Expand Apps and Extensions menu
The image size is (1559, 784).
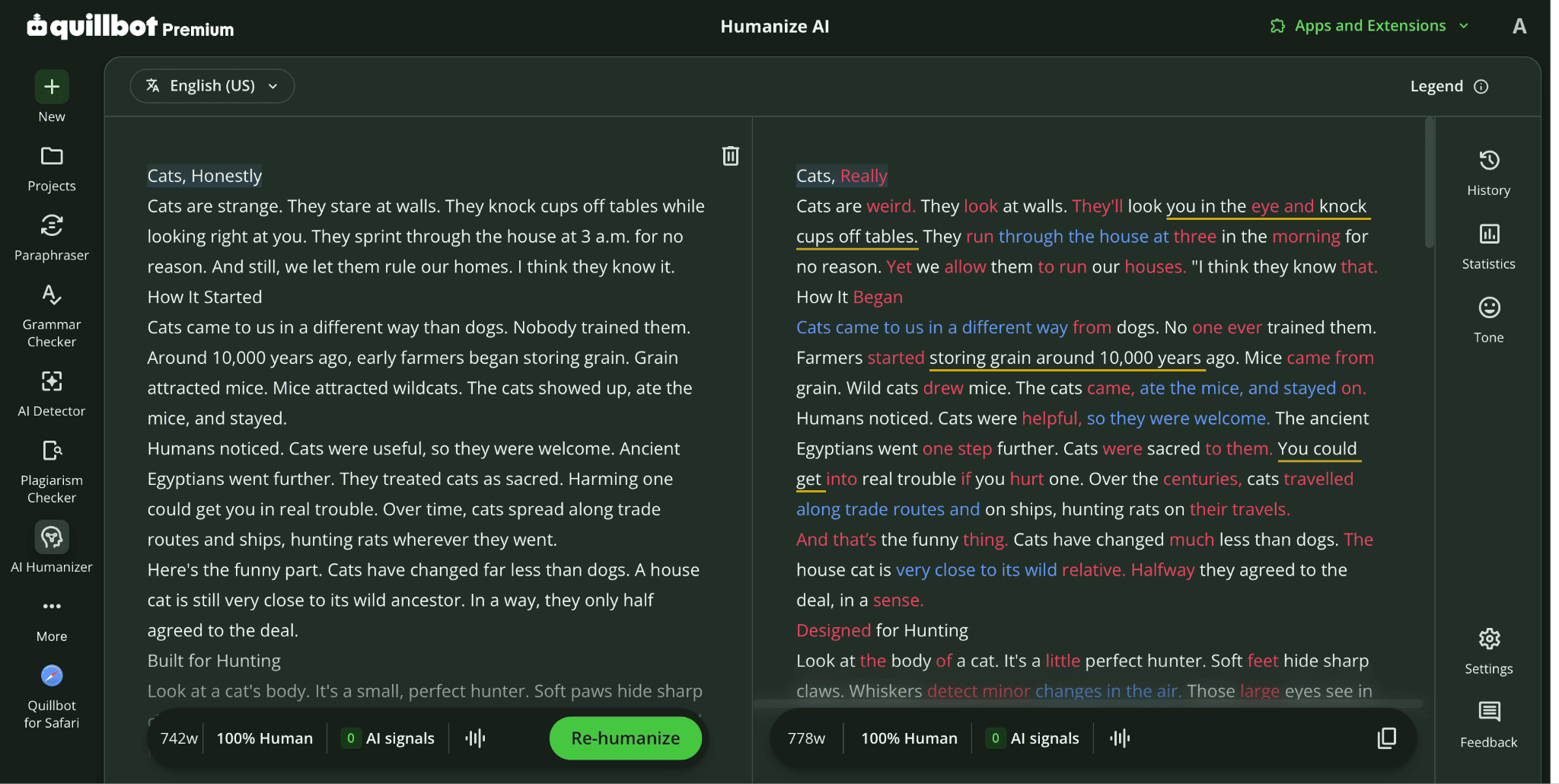1369,26
